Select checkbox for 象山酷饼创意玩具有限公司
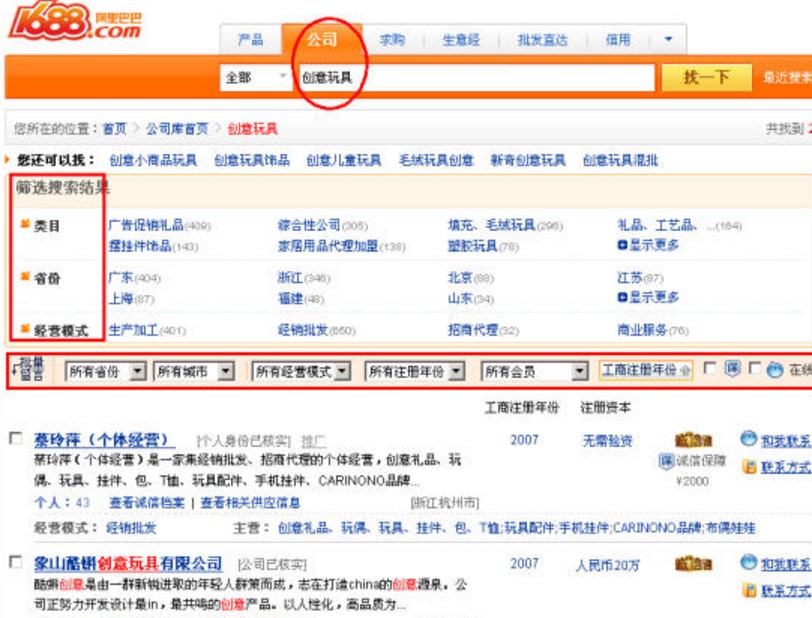Image resolution: width=812 pixels, height=618 pixels. (x=16, y=562)
